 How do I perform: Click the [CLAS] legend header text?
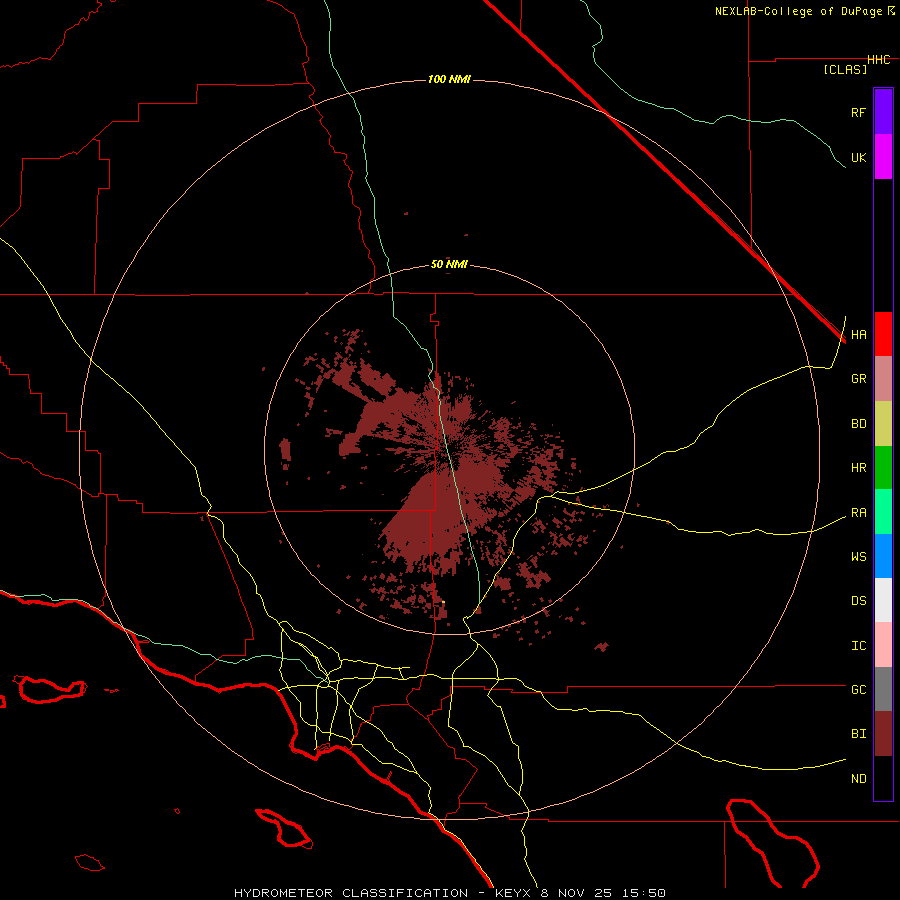pos(845,69)
